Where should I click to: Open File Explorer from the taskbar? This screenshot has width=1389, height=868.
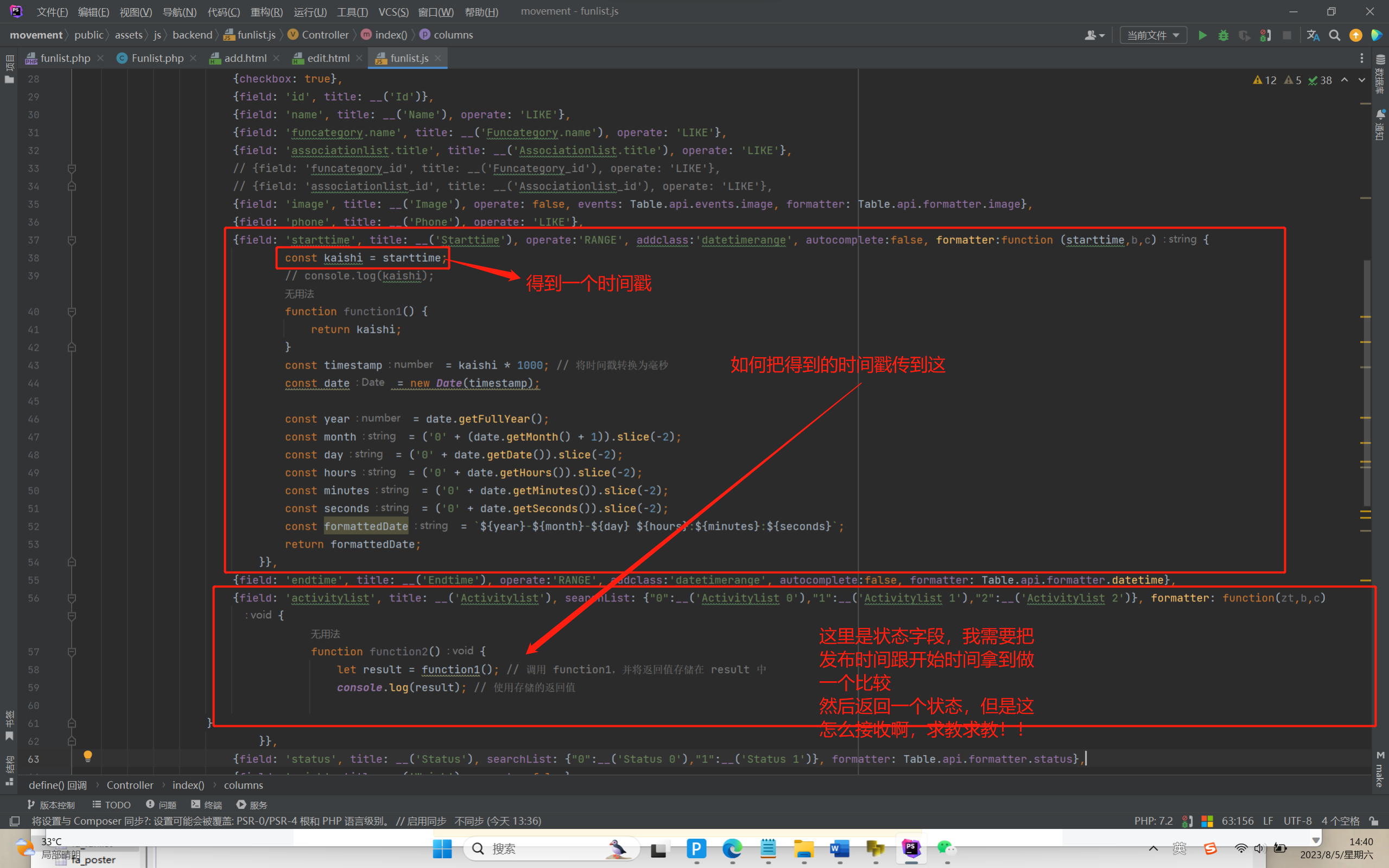803,848
